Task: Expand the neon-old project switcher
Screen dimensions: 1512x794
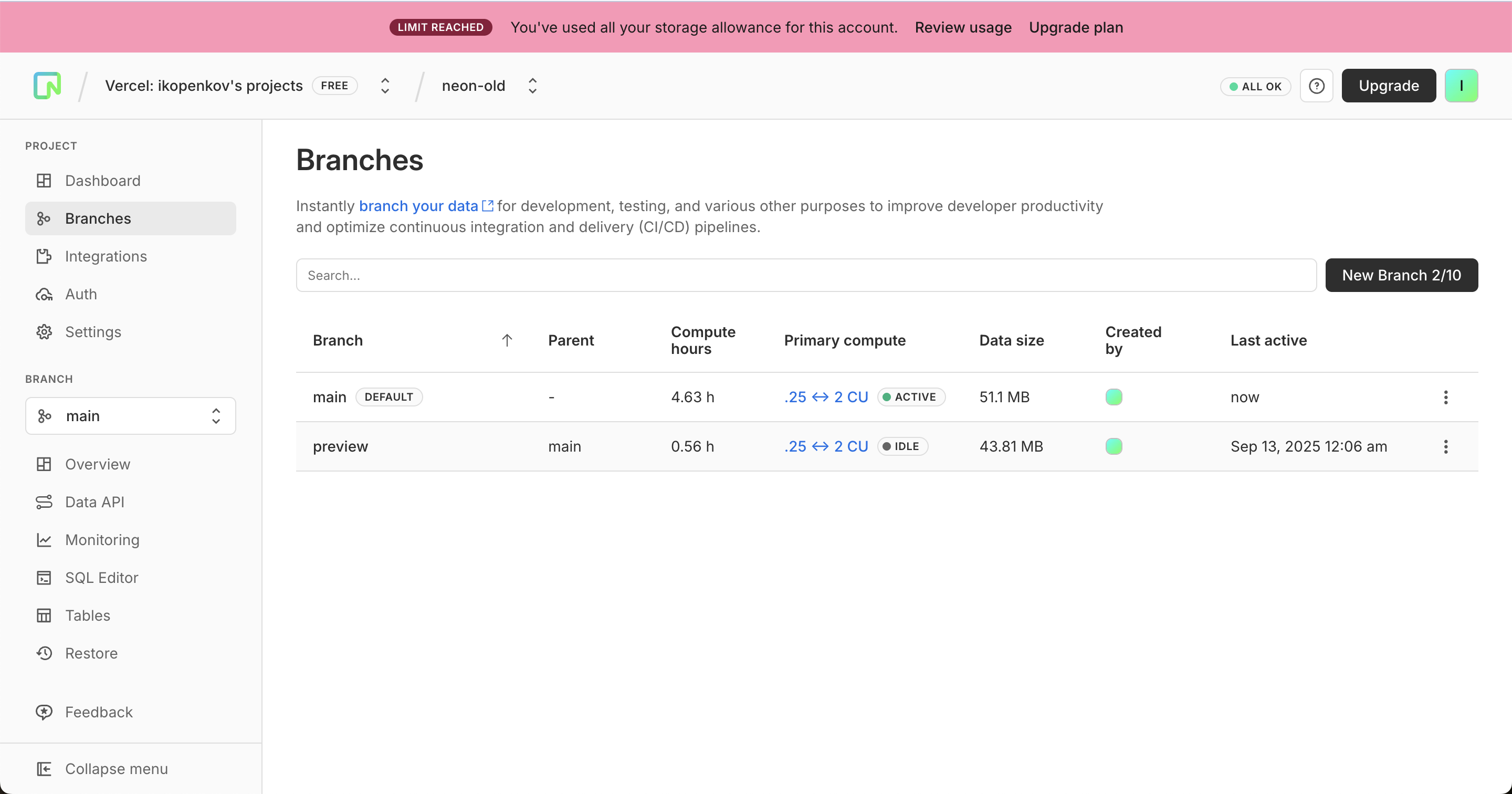Action: (x=532, y=86)
